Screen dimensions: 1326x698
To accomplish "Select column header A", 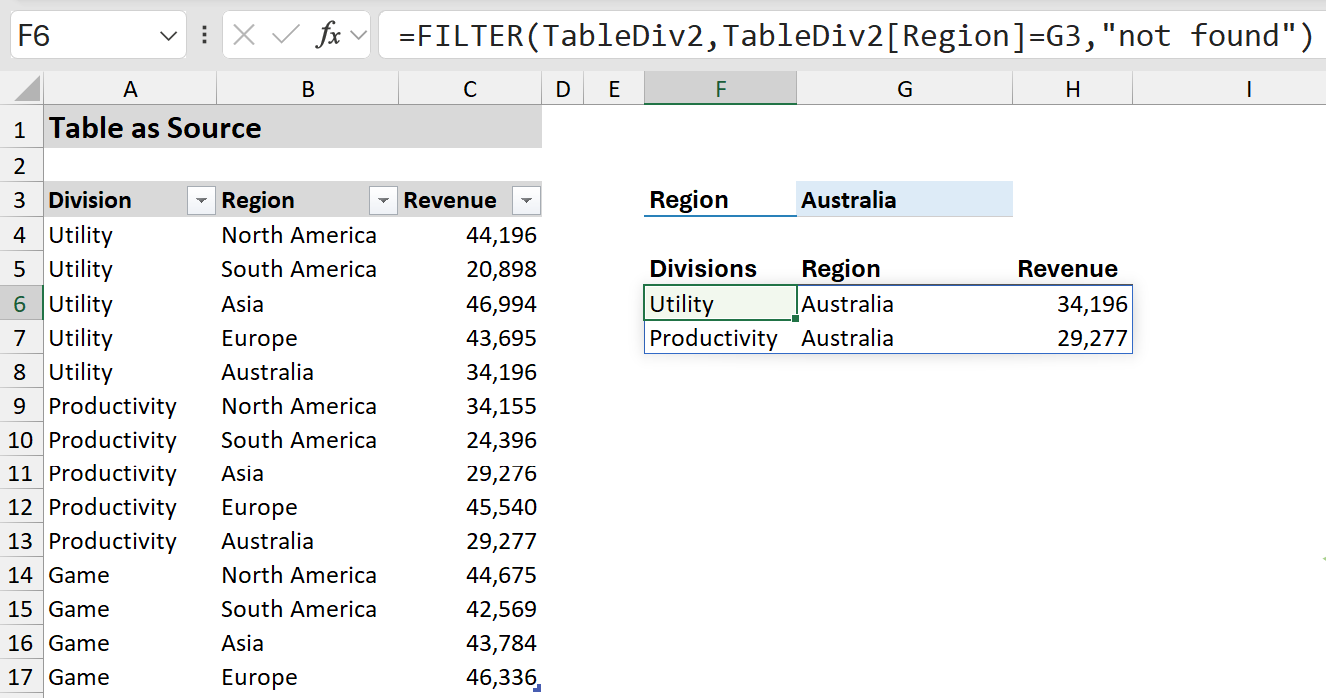I will tap(130, 90).
